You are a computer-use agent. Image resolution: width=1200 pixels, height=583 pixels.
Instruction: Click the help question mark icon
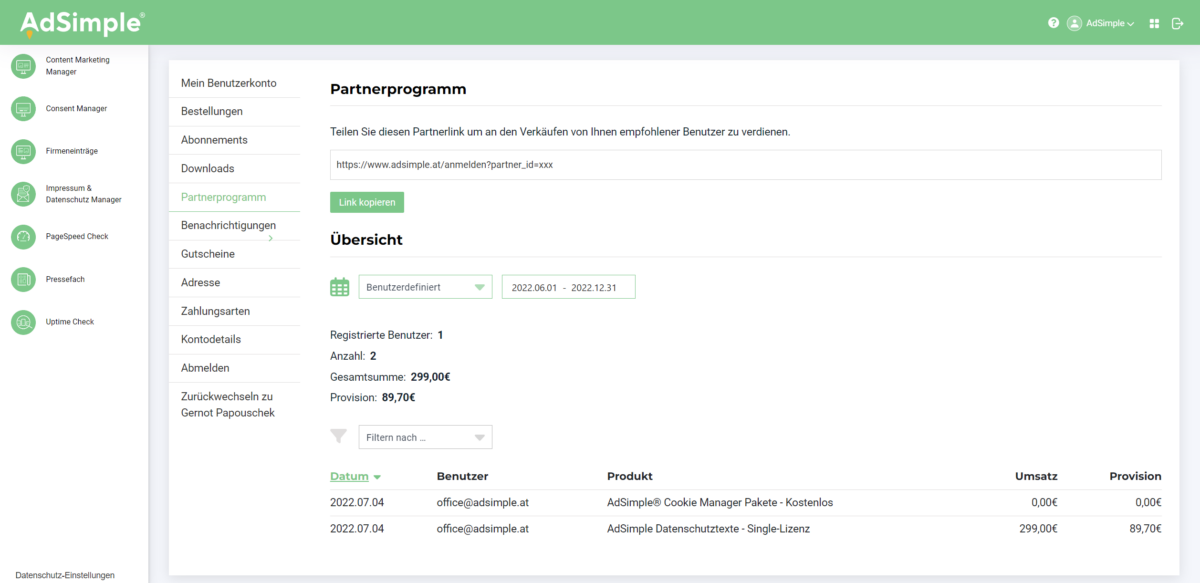pyautogui.click(x=1053, y=23)
